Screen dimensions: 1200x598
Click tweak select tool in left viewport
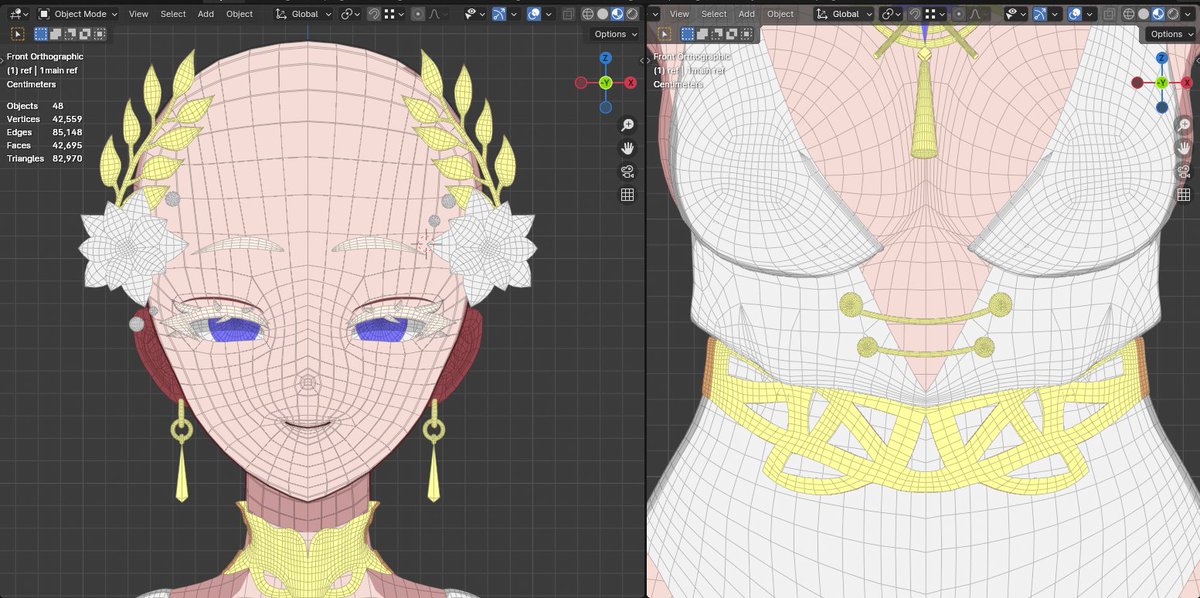(17, 34)
